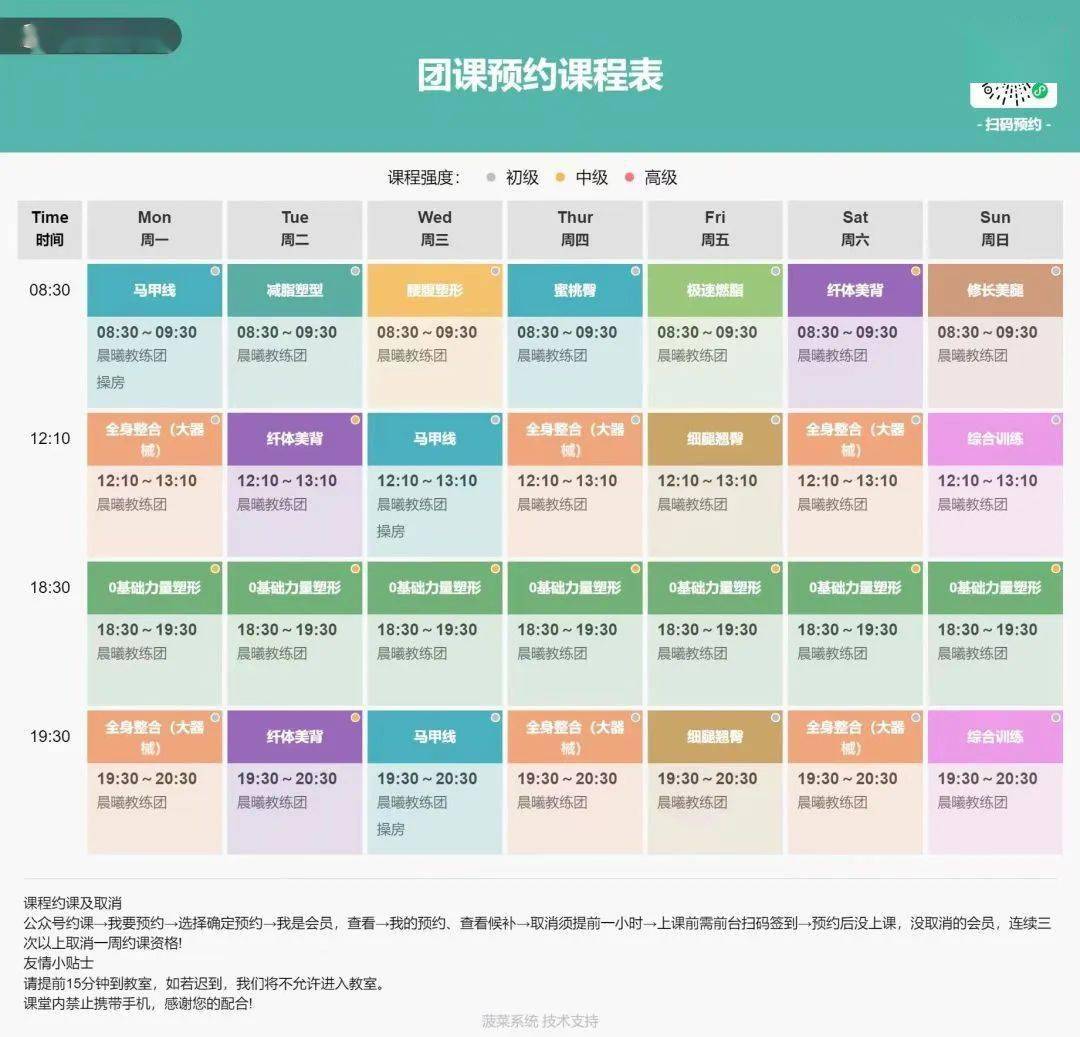Click the 课程约课及取消 heading
Image resolution: width=1080 pixels, height=1037 pixels.
72,903
